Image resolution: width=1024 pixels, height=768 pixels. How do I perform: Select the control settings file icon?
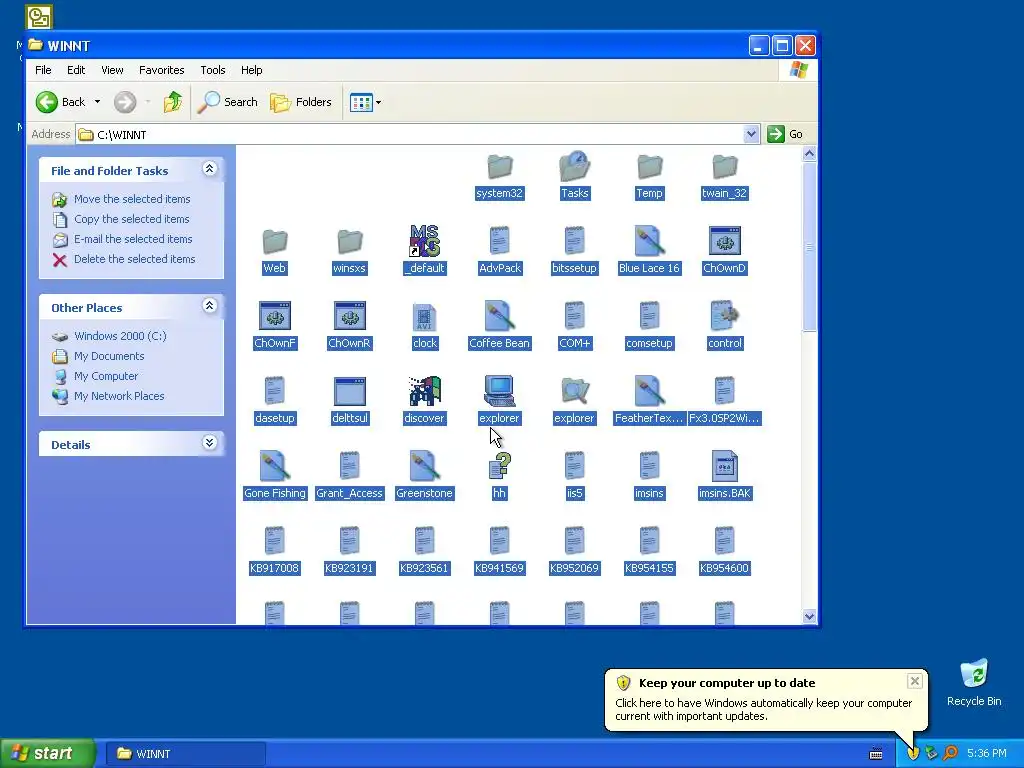724,316
